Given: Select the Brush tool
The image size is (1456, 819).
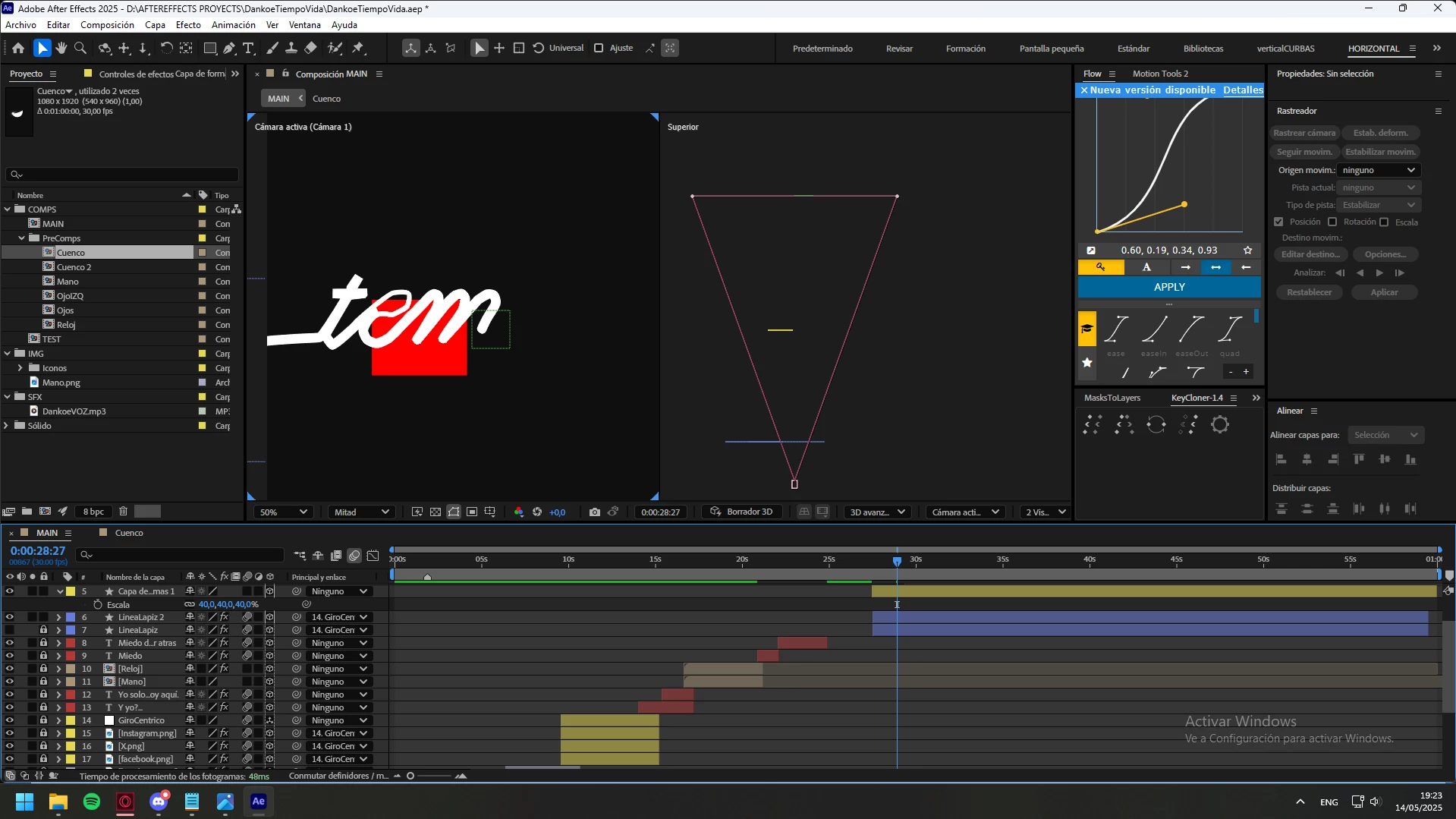Looking at the screenshot, I should tap(272, 48).
